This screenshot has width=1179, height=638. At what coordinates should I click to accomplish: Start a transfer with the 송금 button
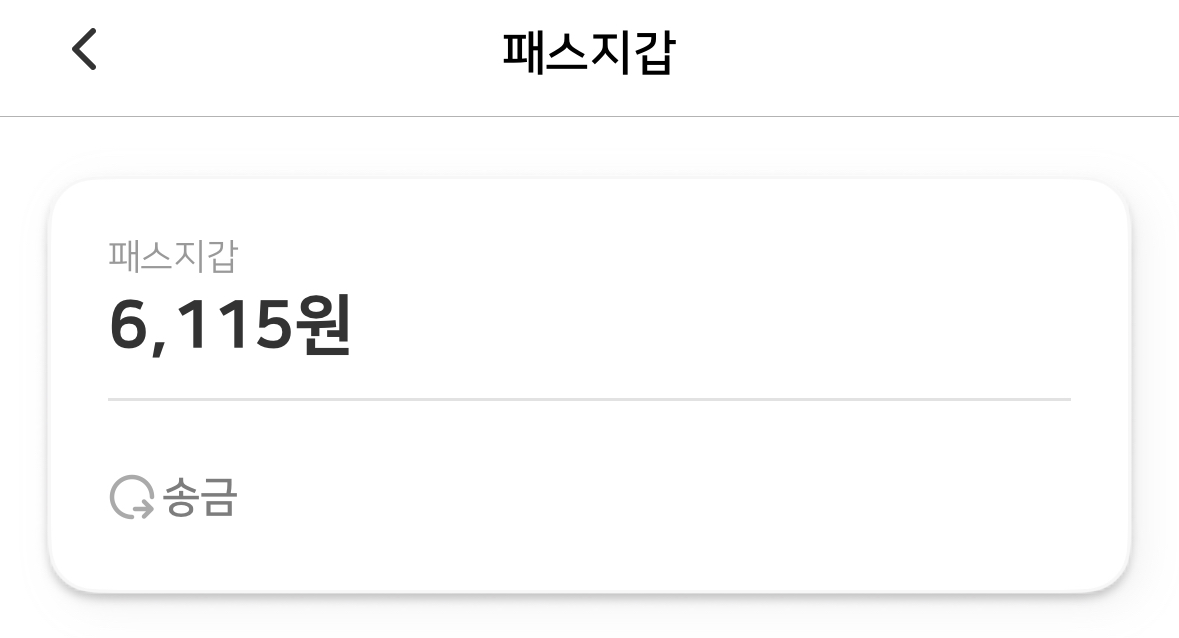173,499
